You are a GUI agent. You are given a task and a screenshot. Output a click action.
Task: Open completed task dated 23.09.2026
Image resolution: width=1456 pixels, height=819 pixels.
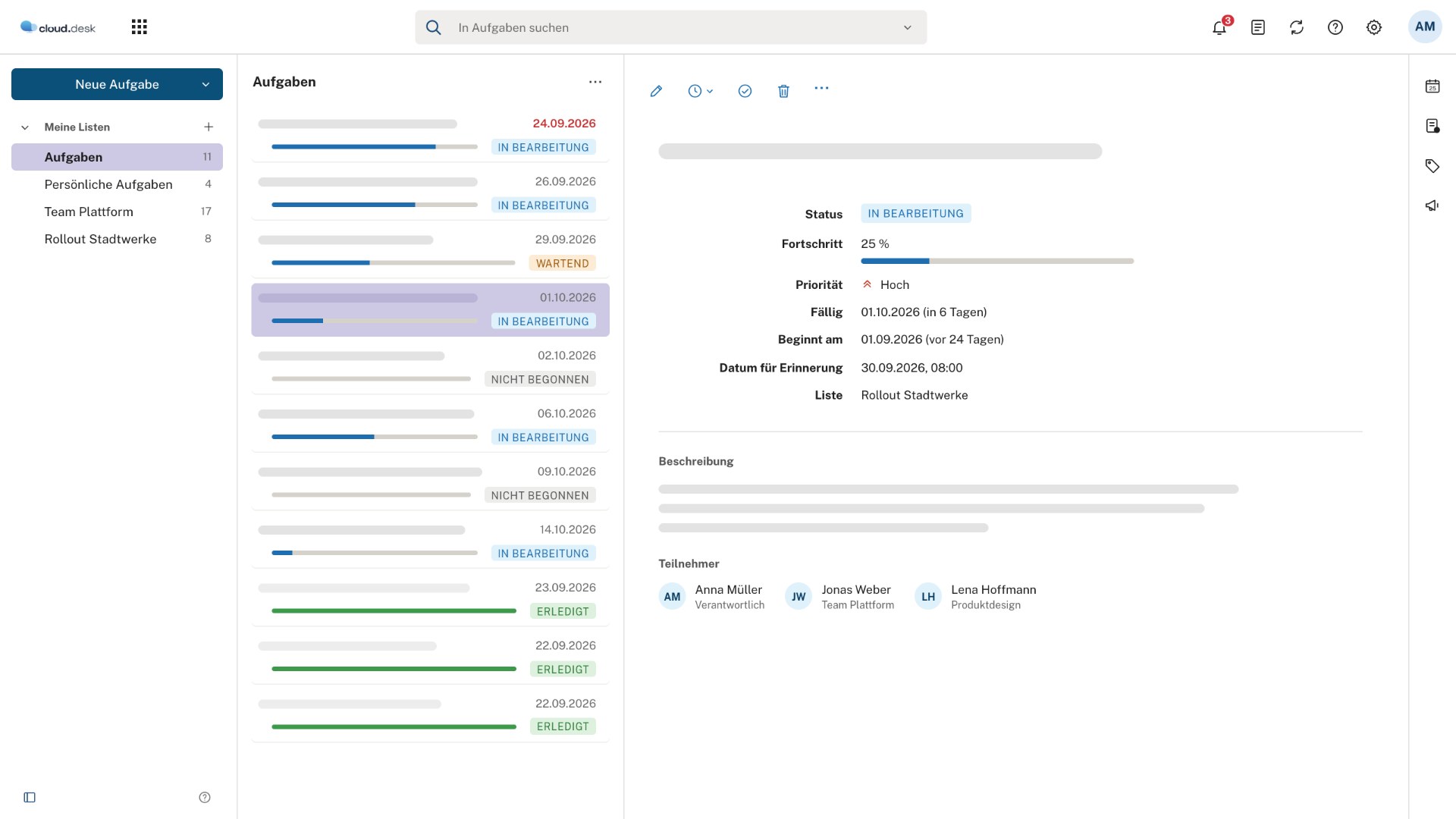[430, 600]
